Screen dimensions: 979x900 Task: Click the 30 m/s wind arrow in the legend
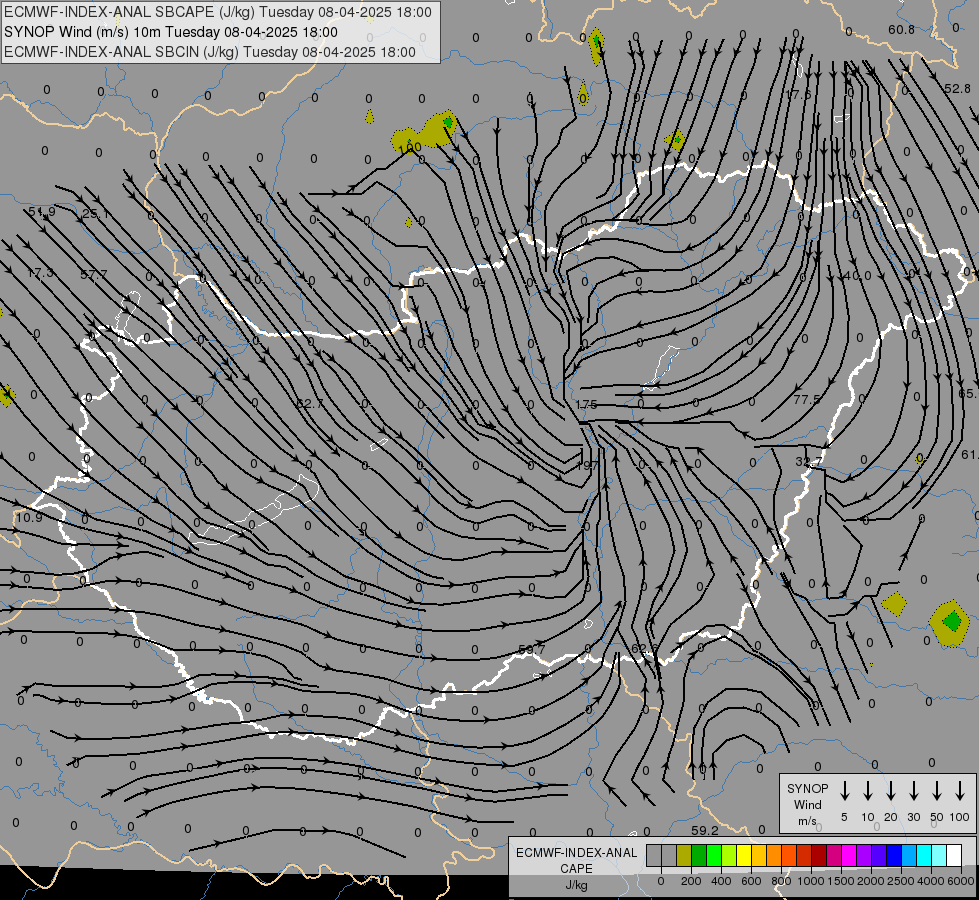tap(913, 791)
